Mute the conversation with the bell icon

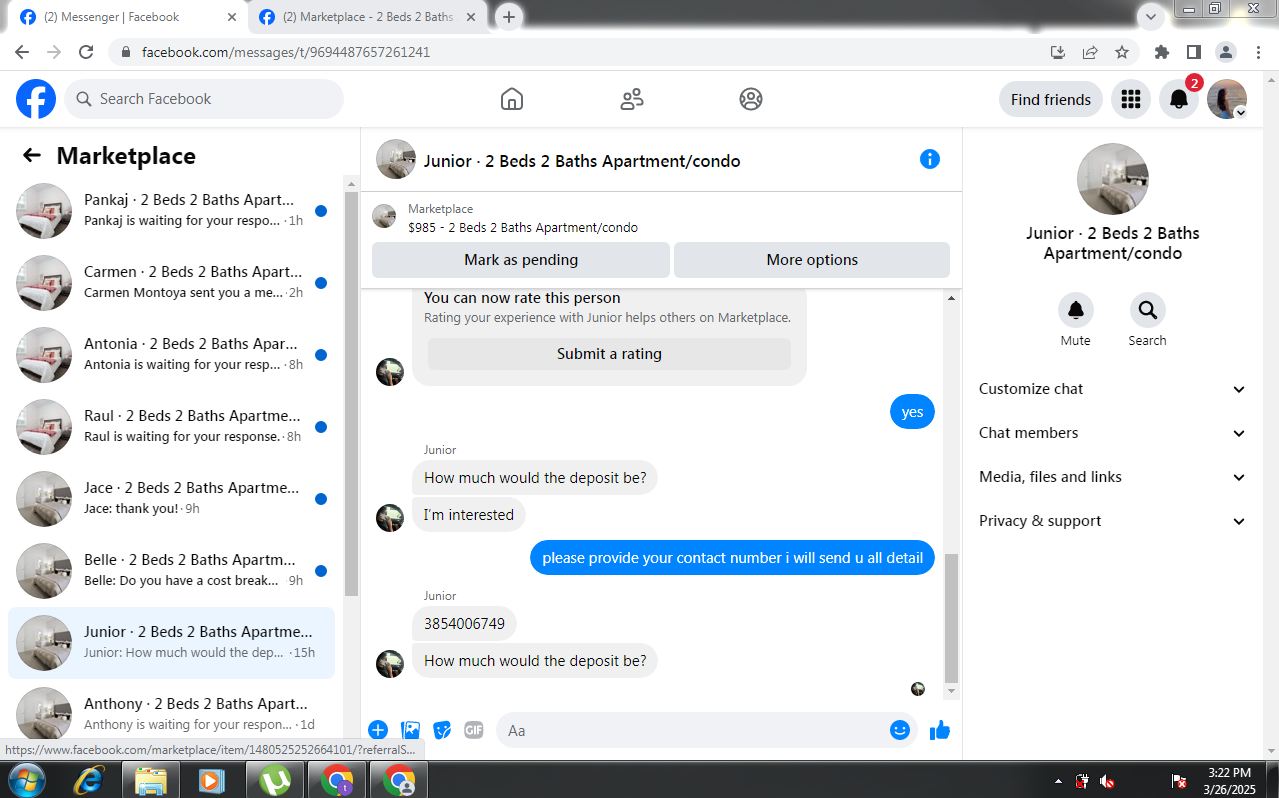(x=1076, y=310)
